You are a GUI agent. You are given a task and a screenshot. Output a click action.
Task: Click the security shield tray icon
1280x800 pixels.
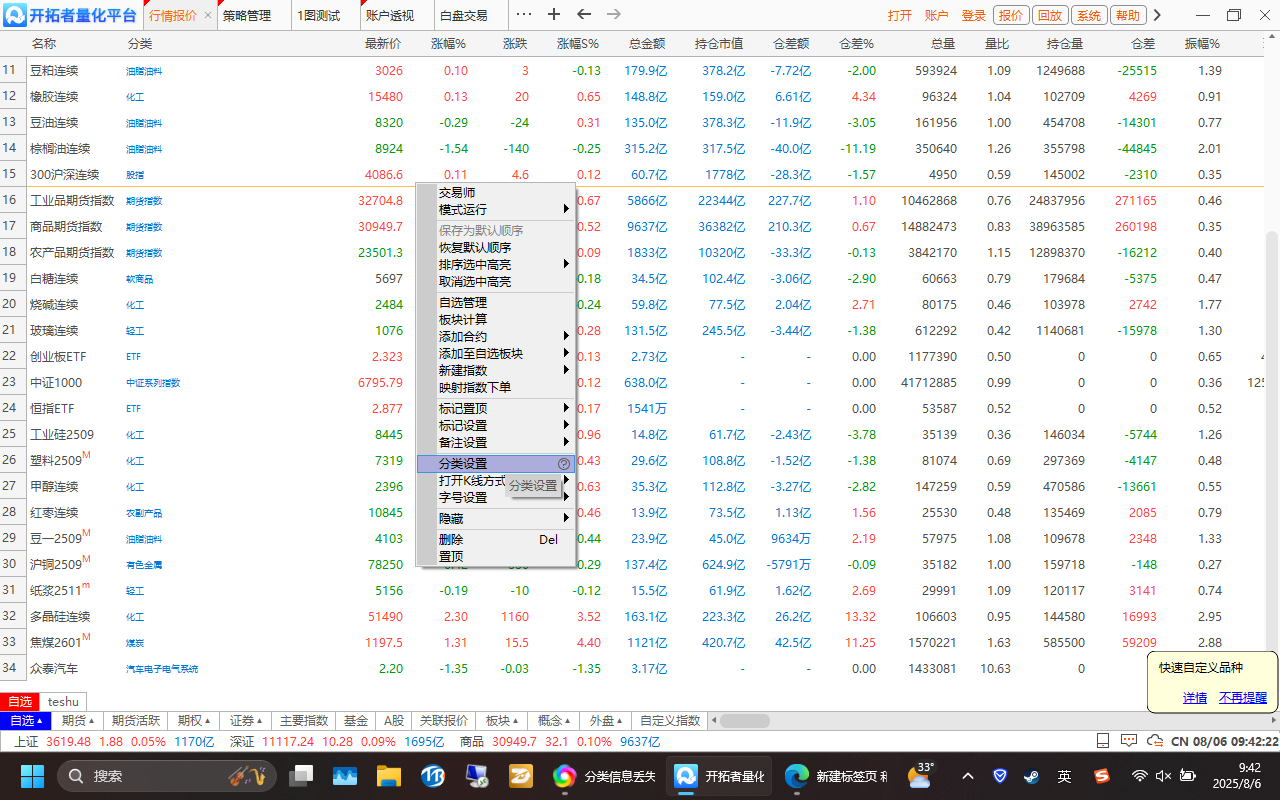999,776
